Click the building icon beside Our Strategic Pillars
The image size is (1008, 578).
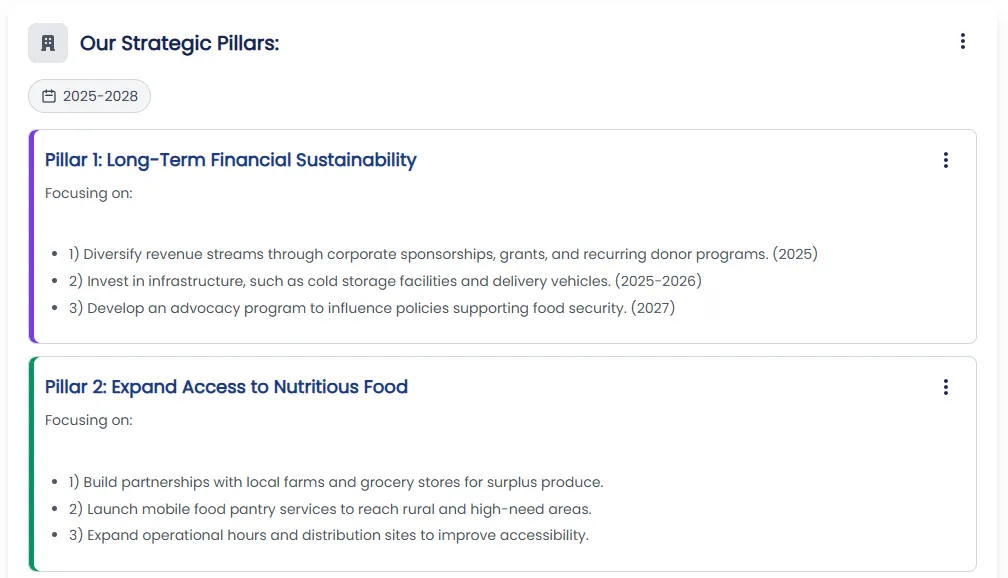[x=48, y=43]
